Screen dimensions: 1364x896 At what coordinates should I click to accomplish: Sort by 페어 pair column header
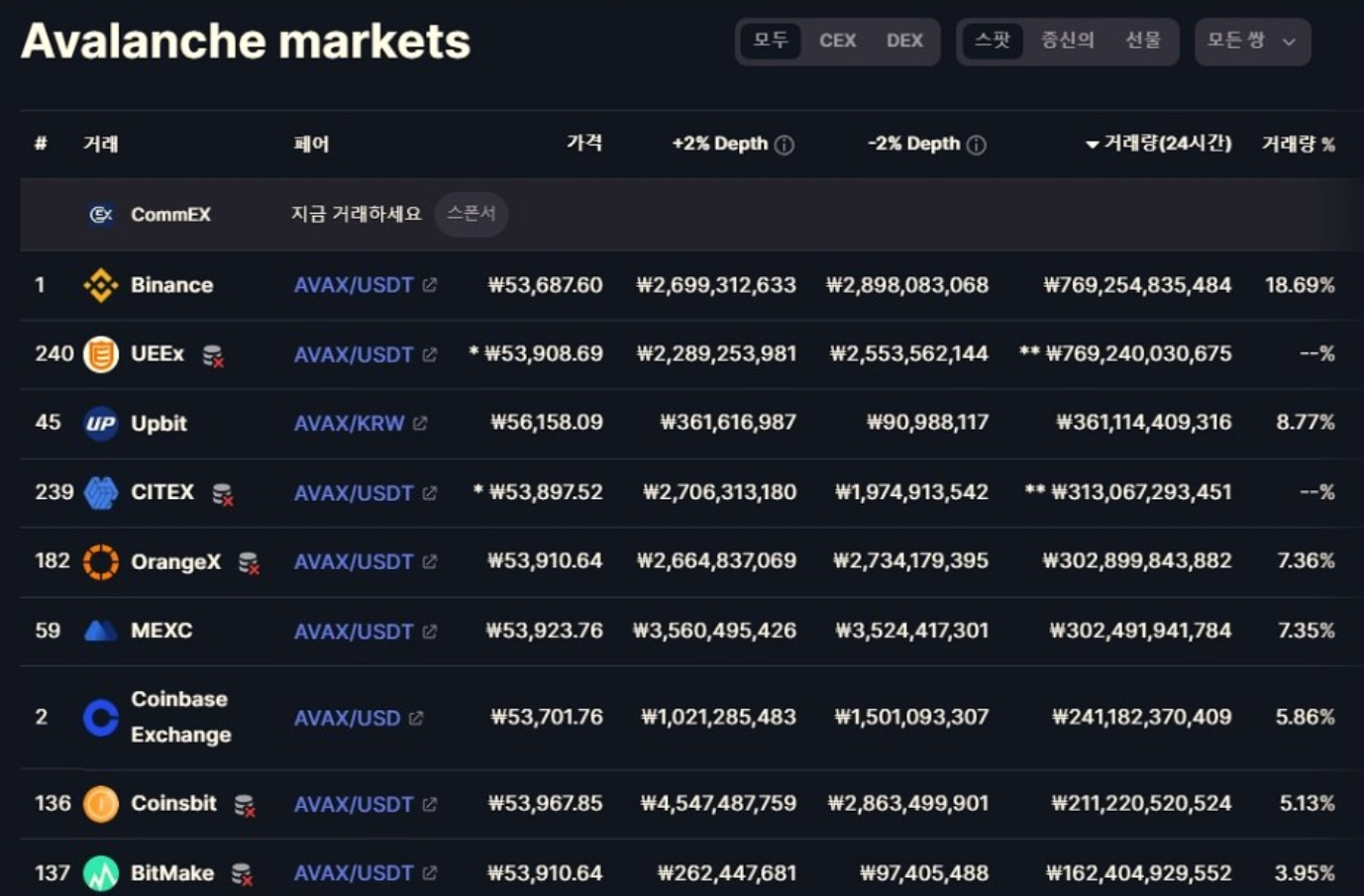311,145
